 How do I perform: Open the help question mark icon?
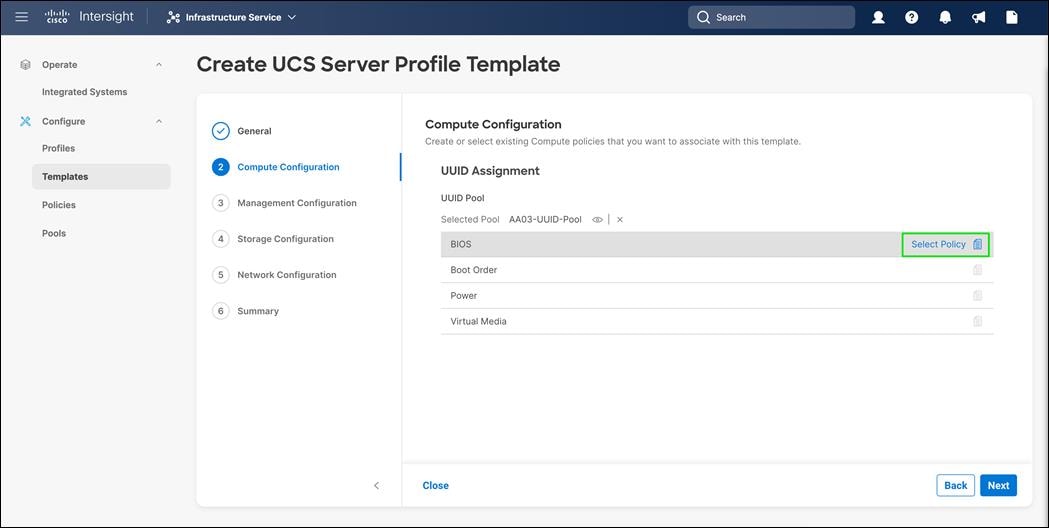(x=911, y=17)
